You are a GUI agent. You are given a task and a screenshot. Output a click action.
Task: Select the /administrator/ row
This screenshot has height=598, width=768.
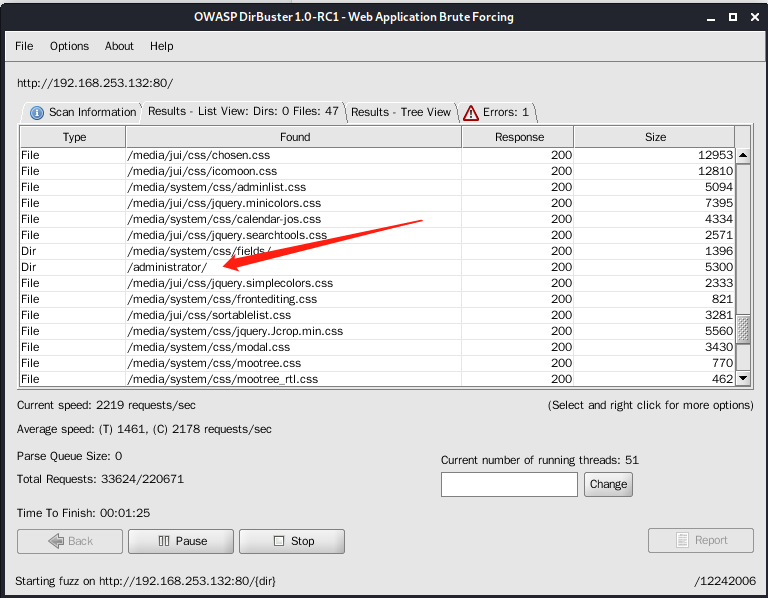coord(377,267)
